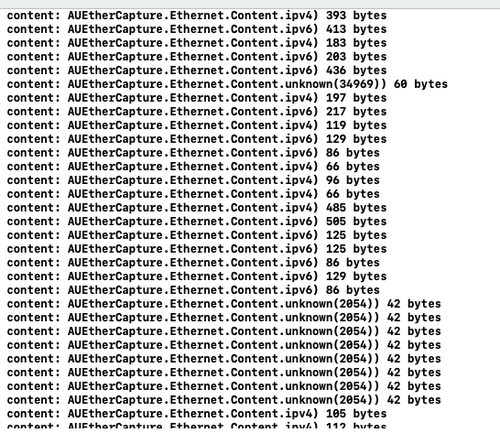Click the ipv4 393 bytes log line
The height and width of the screenshot is (433, 500).
197,15
